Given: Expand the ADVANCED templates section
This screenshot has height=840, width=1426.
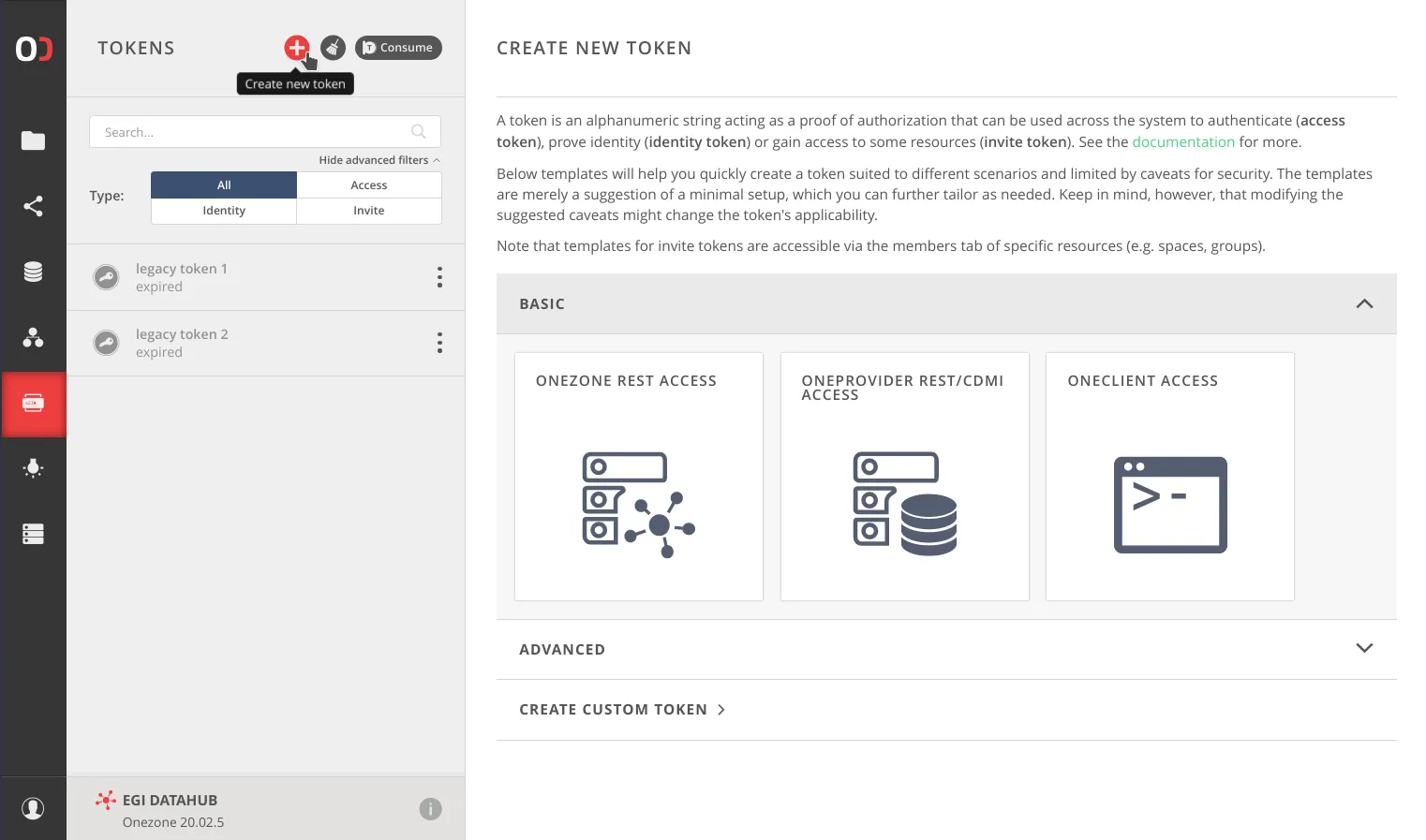Looking at the screenshot, I should click(x=1364, y=648).
